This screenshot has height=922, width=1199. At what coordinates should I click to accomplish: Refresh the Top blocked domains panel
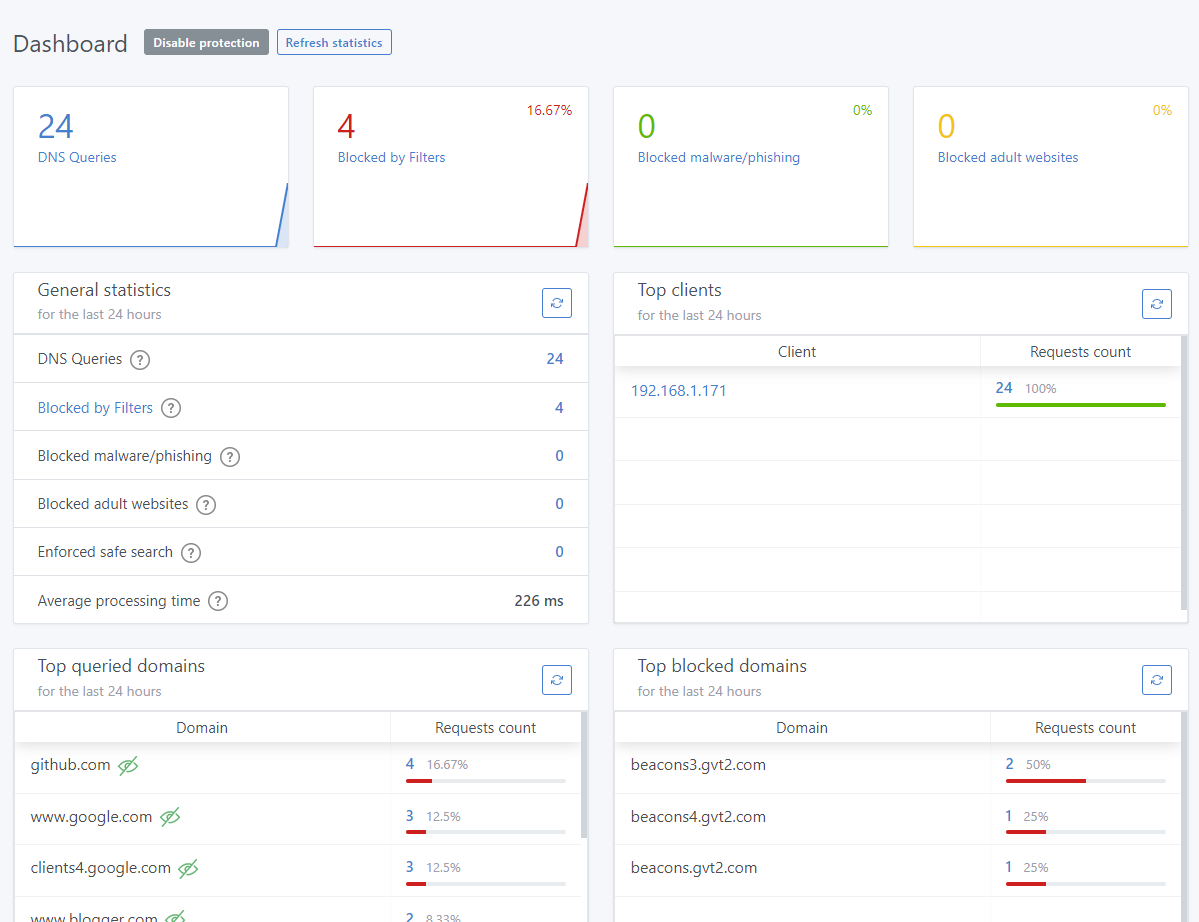click(1157, 680)
